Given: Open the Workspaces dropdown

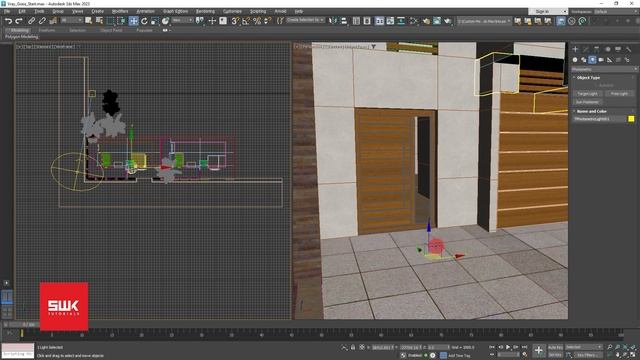Looking at the screenshot, I should click(x=616, y=11).
